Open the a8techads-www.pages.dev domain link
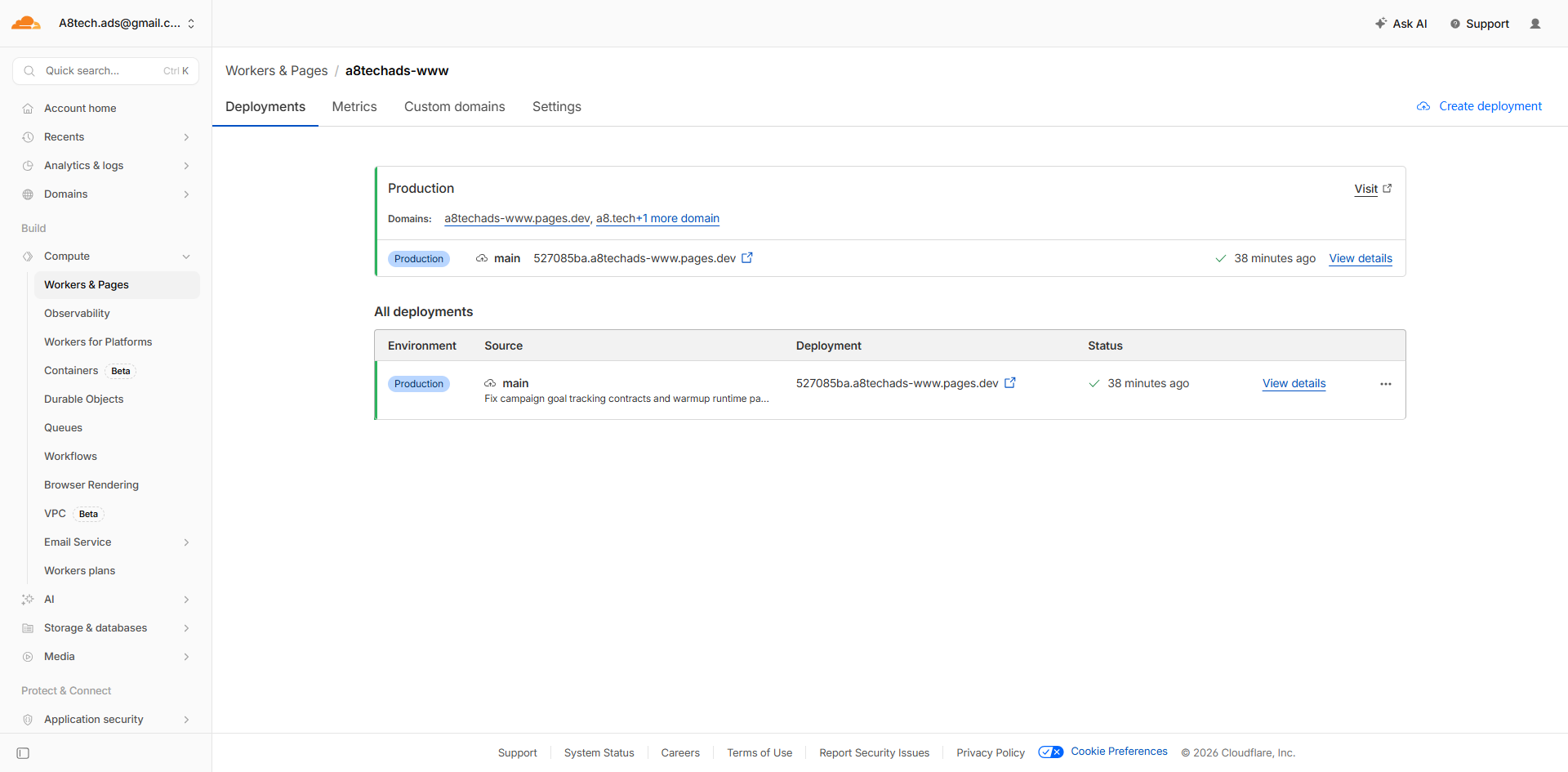The image size is (1568, 772). pyautogui.click(x=516, y=218)
